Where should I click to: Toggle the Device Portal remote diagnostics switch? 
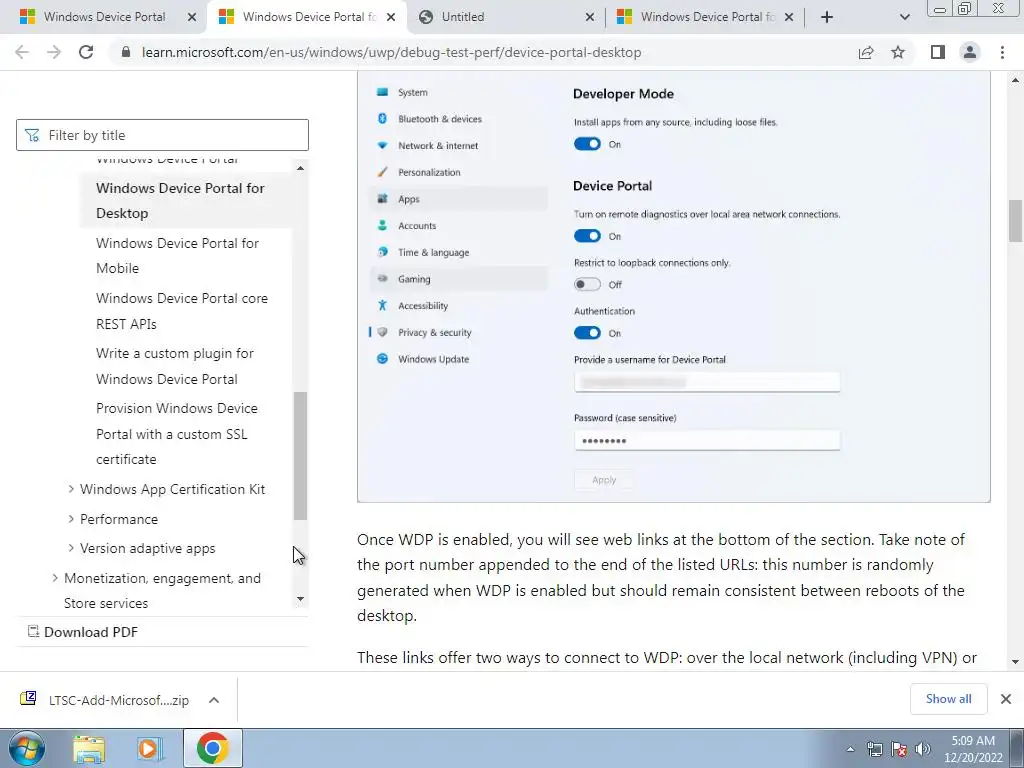coord(587,236)
